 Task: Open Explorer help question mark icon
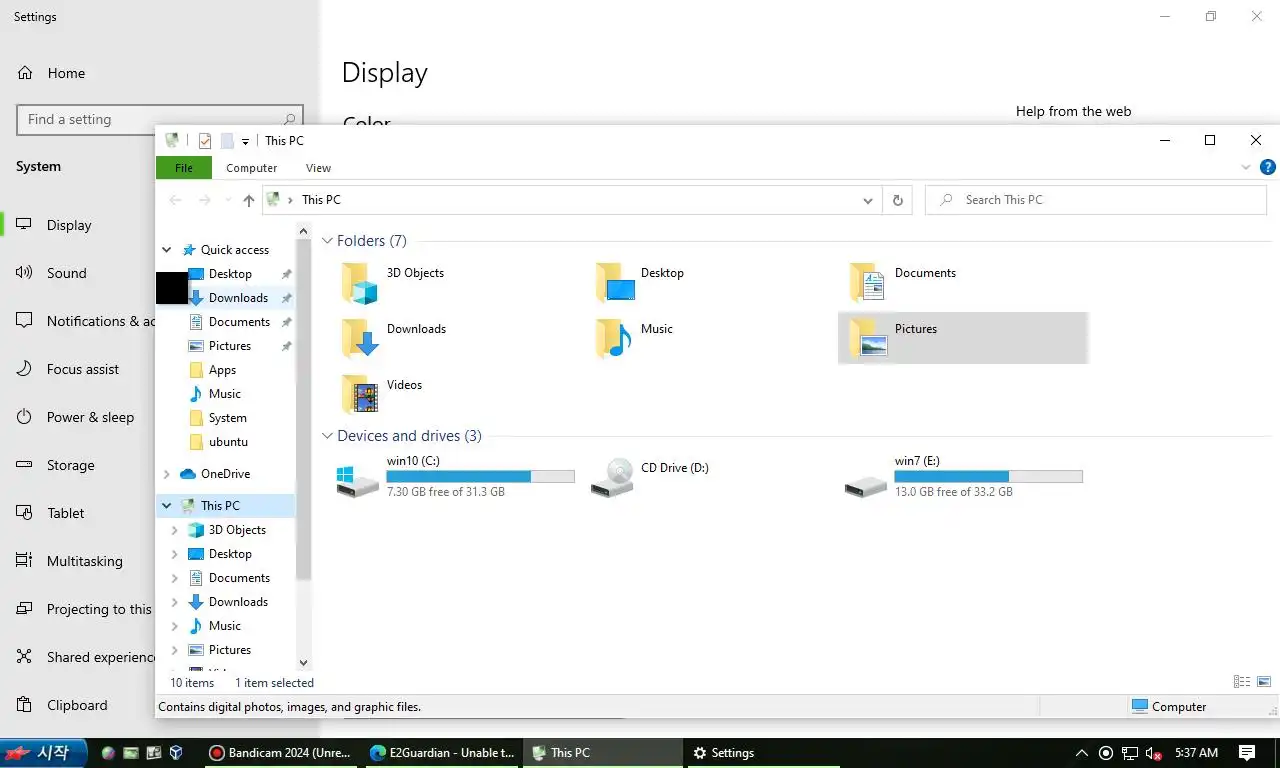click(x=1267, y=168)
